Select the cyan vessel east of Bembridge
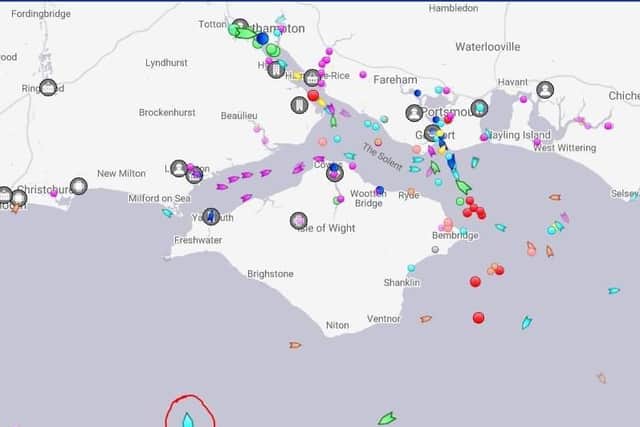Image resolution: width=640 pixels, height=427 pixels. coord(500,227)
